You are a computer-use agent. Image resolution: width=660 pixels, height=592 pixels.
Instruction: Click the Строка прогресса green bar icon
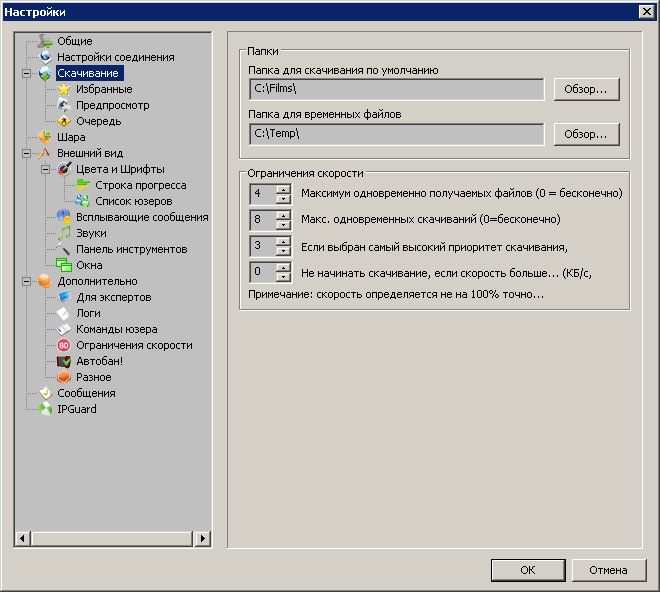[x=83, y=185]
